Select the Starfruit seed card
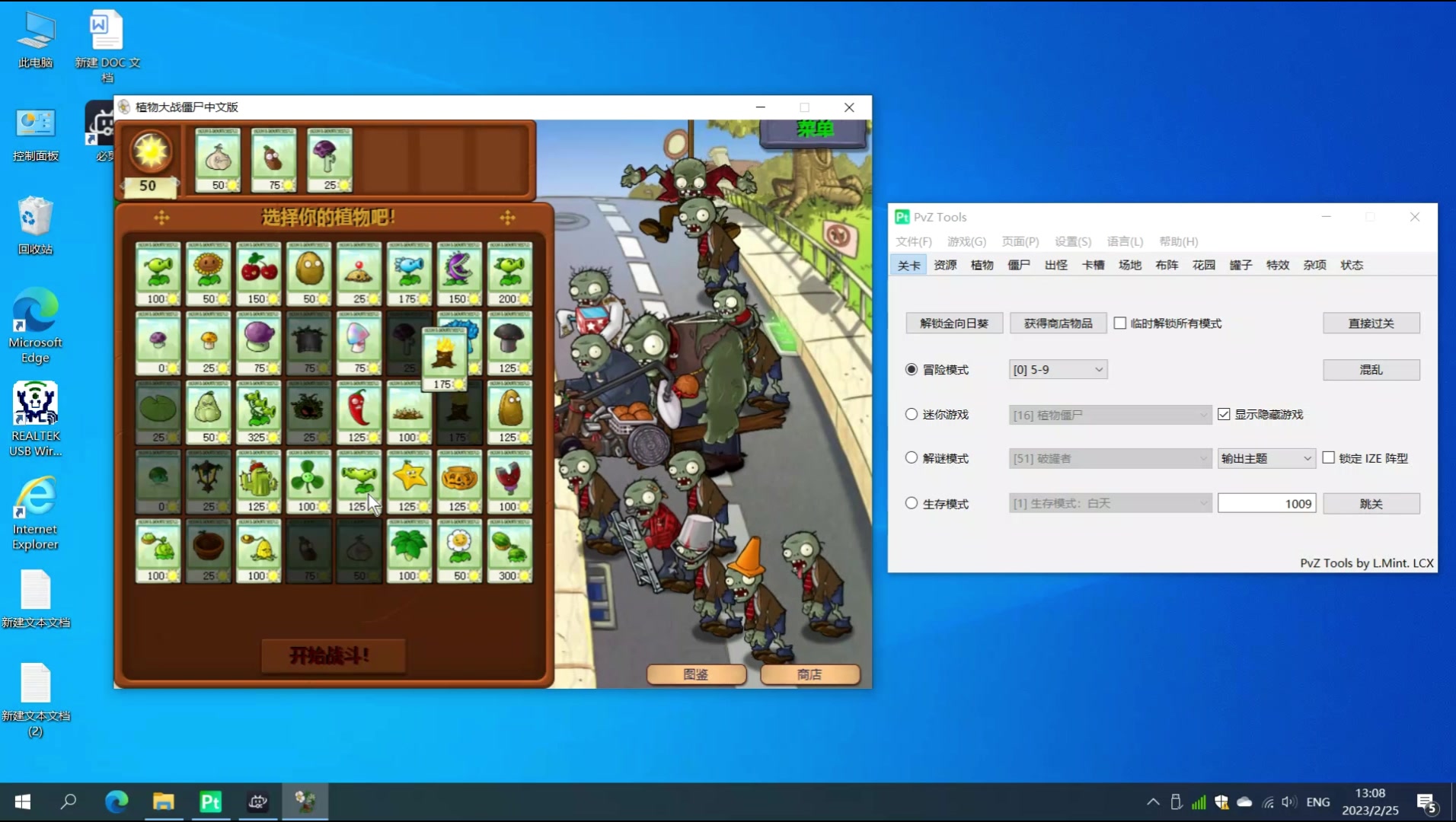The height and width of the screenshot is (822, 1456). (x=409, y=482)
